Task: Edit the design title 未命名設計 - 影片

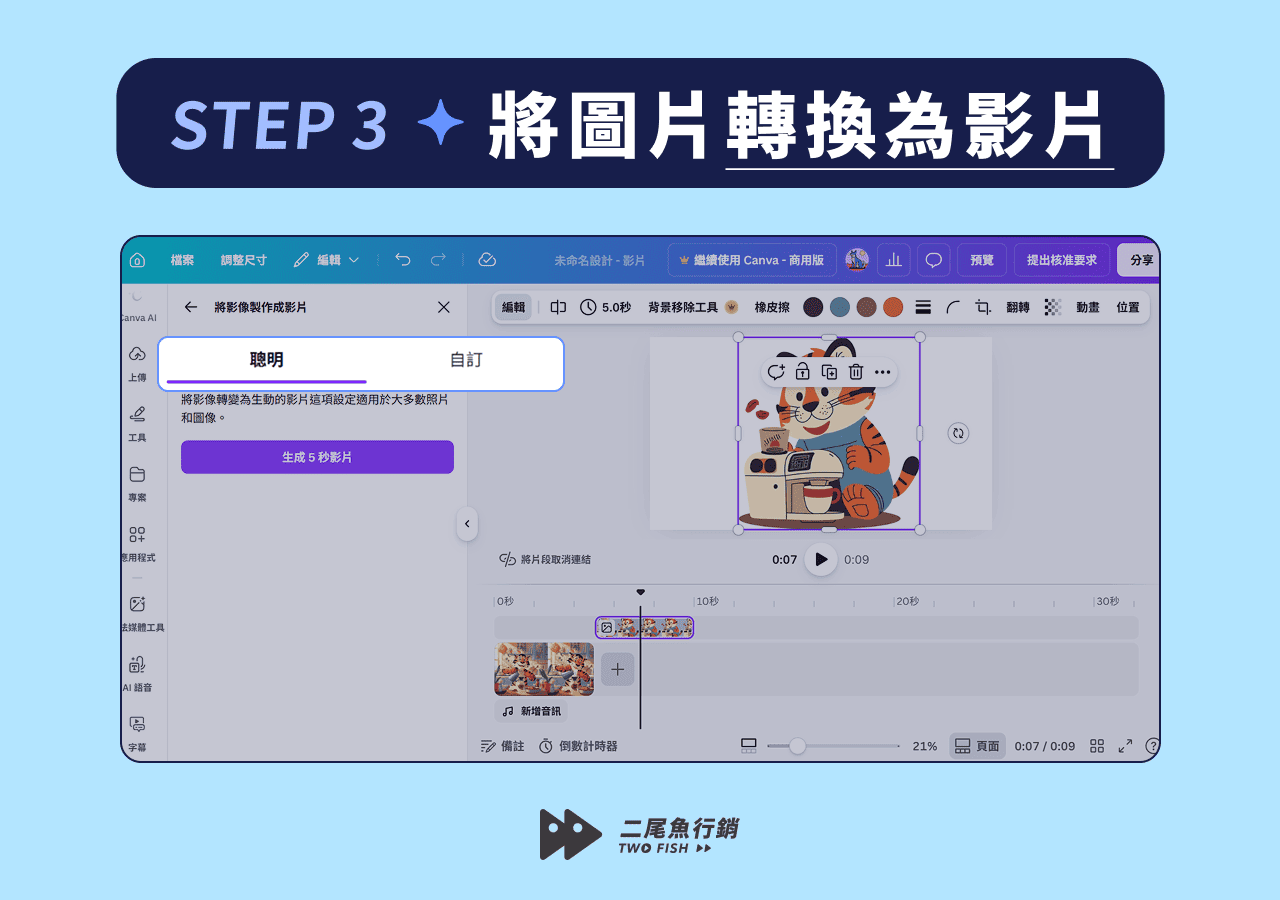Action: pyautogui.click(x=600, y=260)
